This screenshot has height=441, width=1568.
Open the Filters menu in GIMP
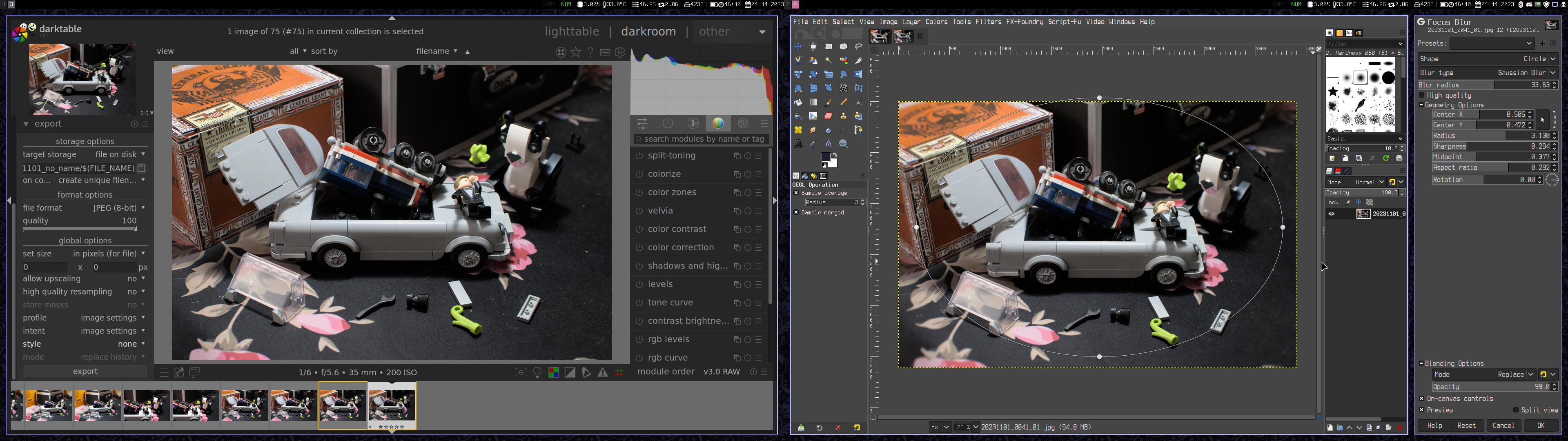click(988, 22)
